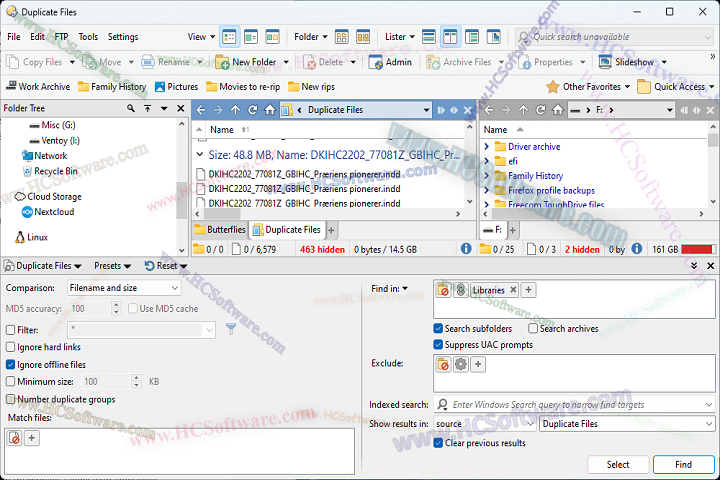Image resolution: width=720 pixels, height=480 pixels.
Task: Refresh the F: drive lister
Action: point(540,110)
